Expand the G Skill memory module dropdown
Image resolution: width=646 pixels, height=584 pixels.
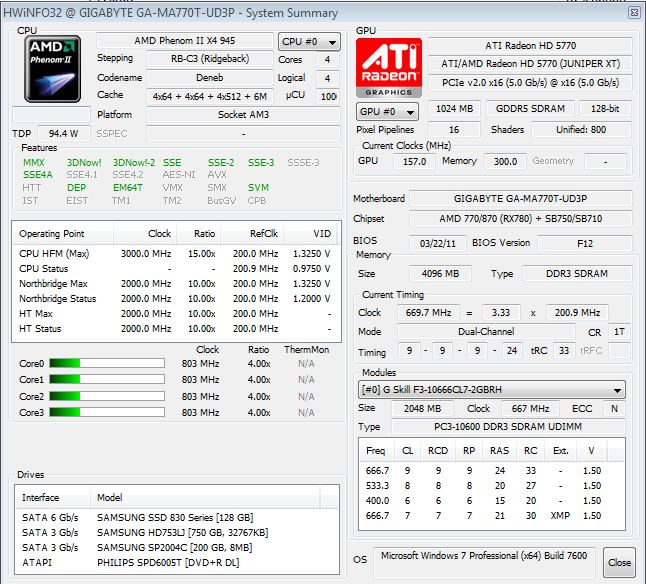pos(492,390)
